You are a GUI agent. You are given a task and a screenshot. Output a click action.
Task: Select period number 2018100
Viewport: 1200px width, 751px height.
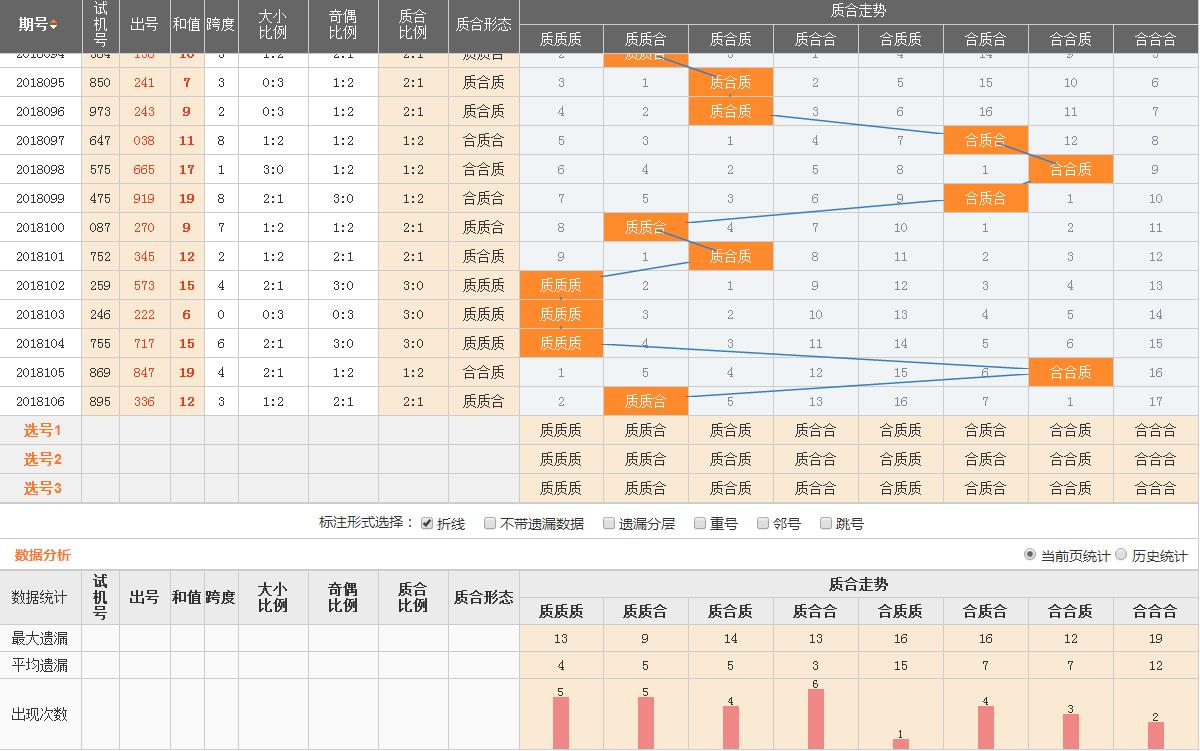tap(40, 228)
